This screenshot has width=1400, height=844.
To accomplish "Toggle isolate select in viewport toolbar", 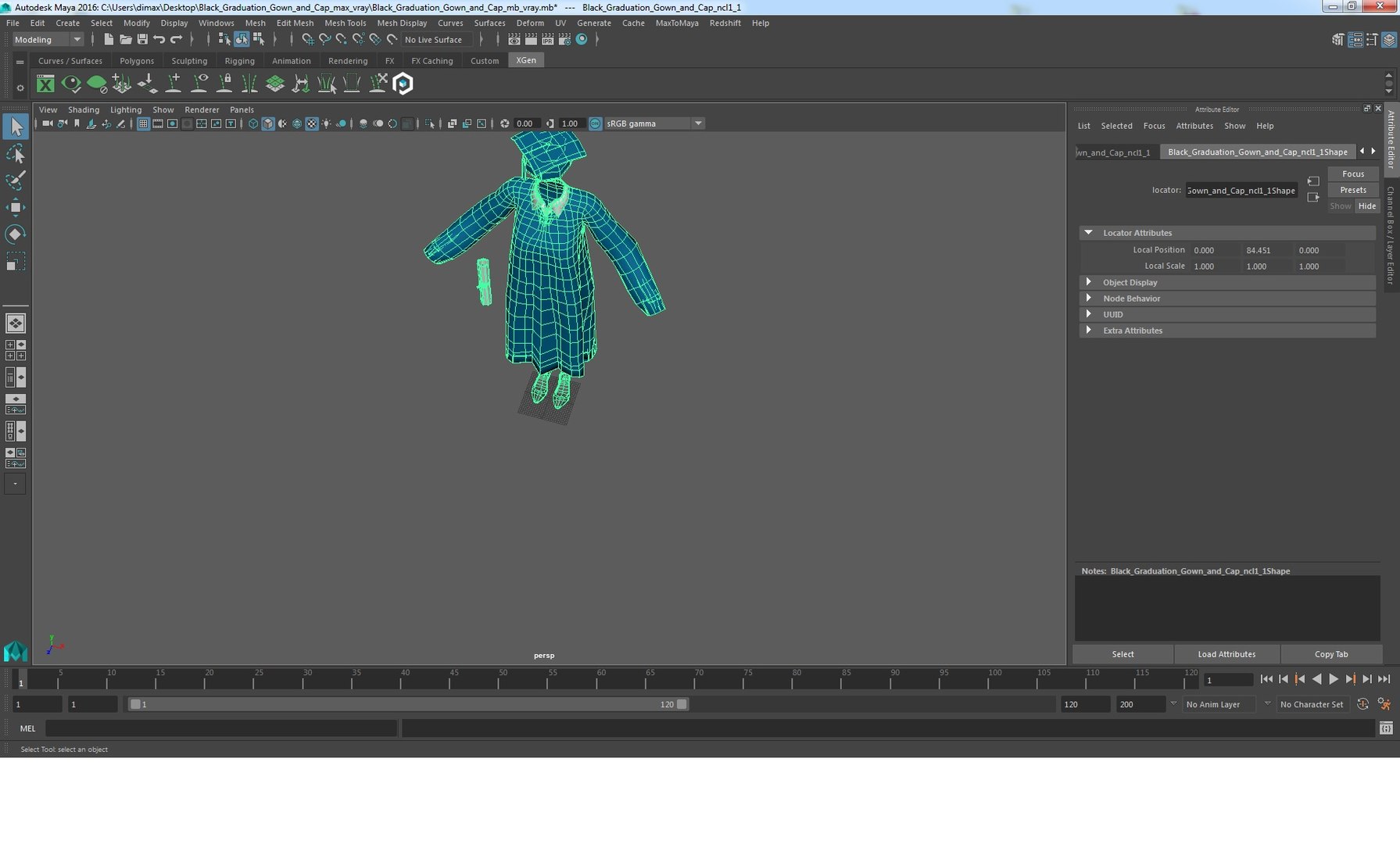I will [430, 123].
